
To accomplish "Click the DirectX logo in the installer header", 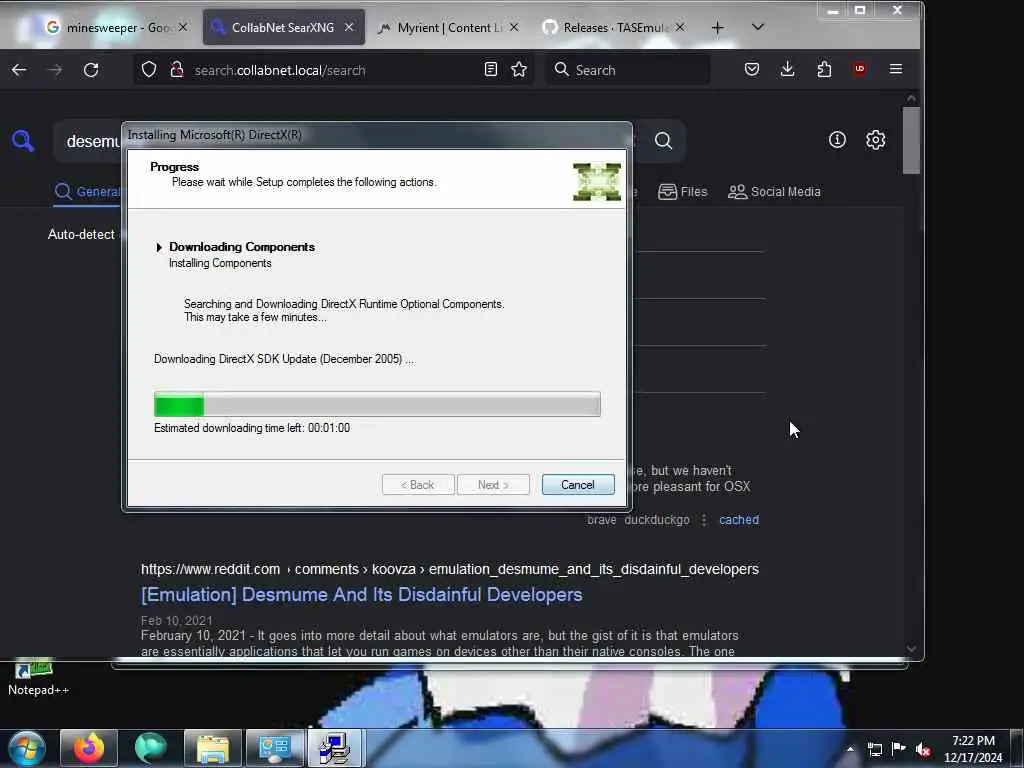I will 597,182.
